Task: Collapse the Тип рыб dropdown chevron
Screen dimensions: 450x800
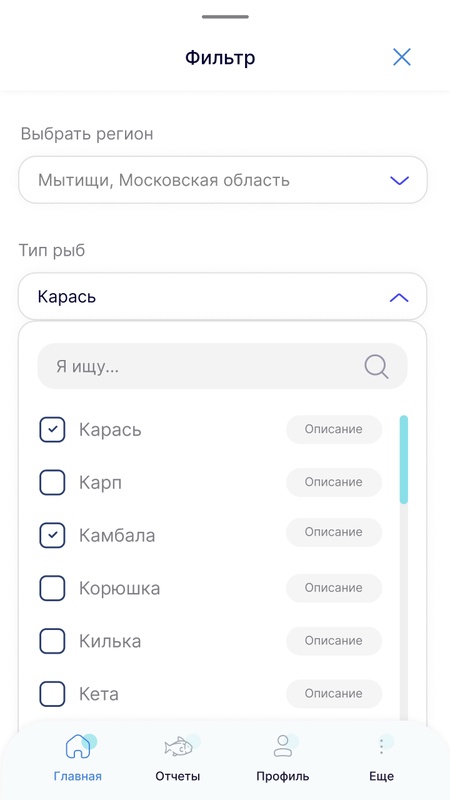Action: 399,297
